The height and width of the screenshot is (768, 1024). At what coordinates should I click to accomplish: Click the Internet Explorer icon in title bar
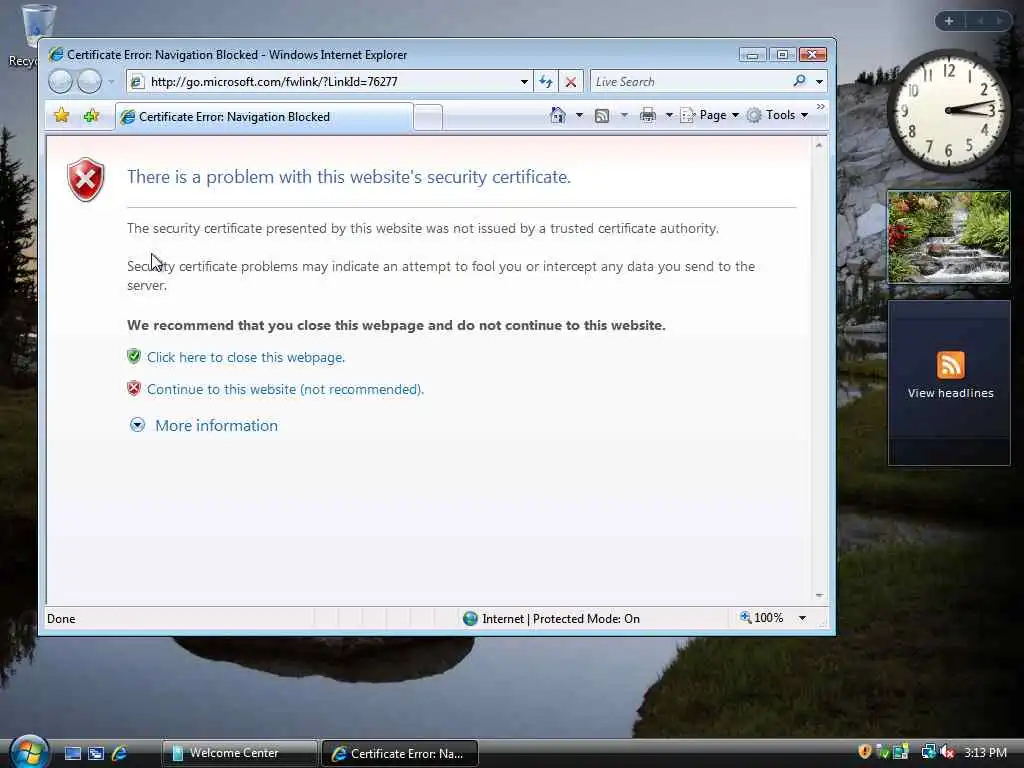click(x=56, y=54)
